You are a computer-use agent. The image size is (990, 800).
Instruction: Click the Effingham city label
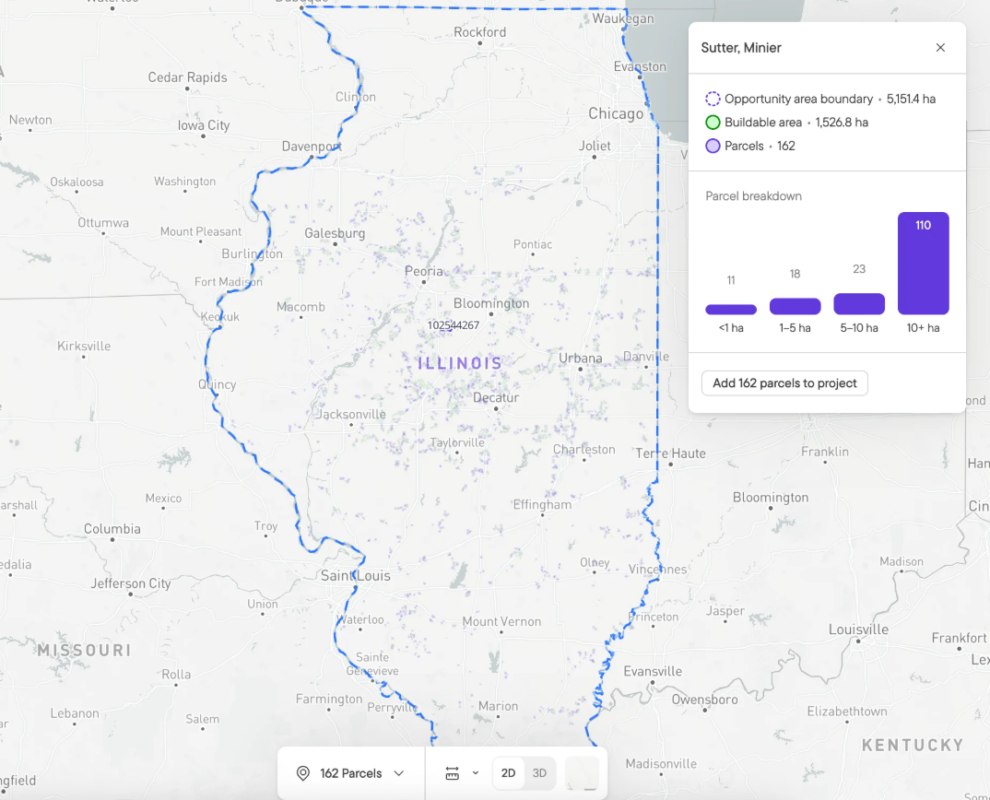542,504
